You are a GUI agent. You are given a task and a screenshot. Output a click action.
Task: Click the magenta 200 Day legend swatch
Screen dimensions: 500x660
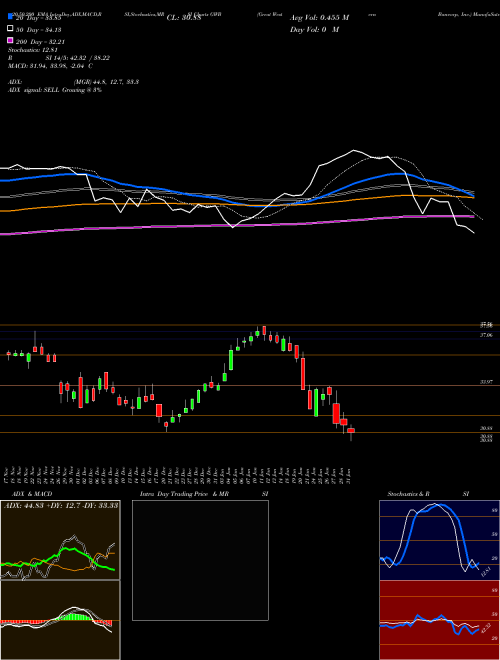tap(10, 40)
